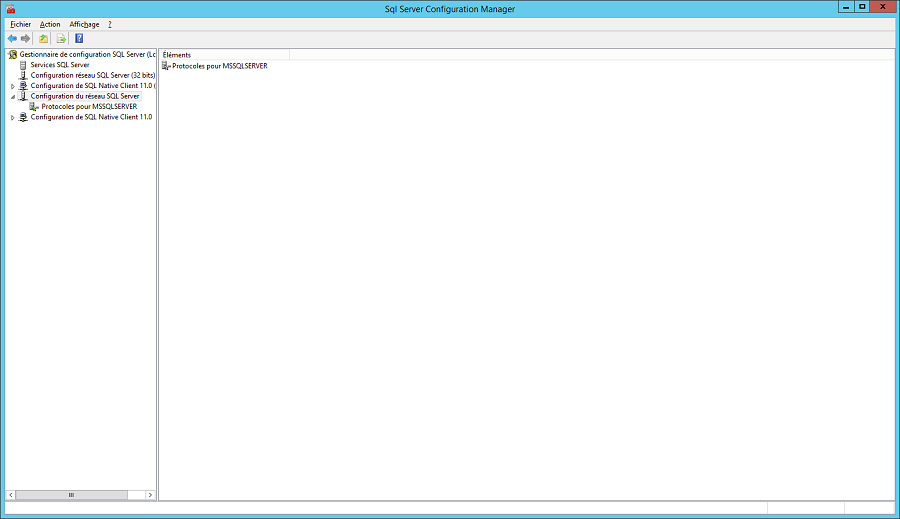
Task: Select Protocoles pour MSSQLSERVER in tree
Action: coord(89,107)
